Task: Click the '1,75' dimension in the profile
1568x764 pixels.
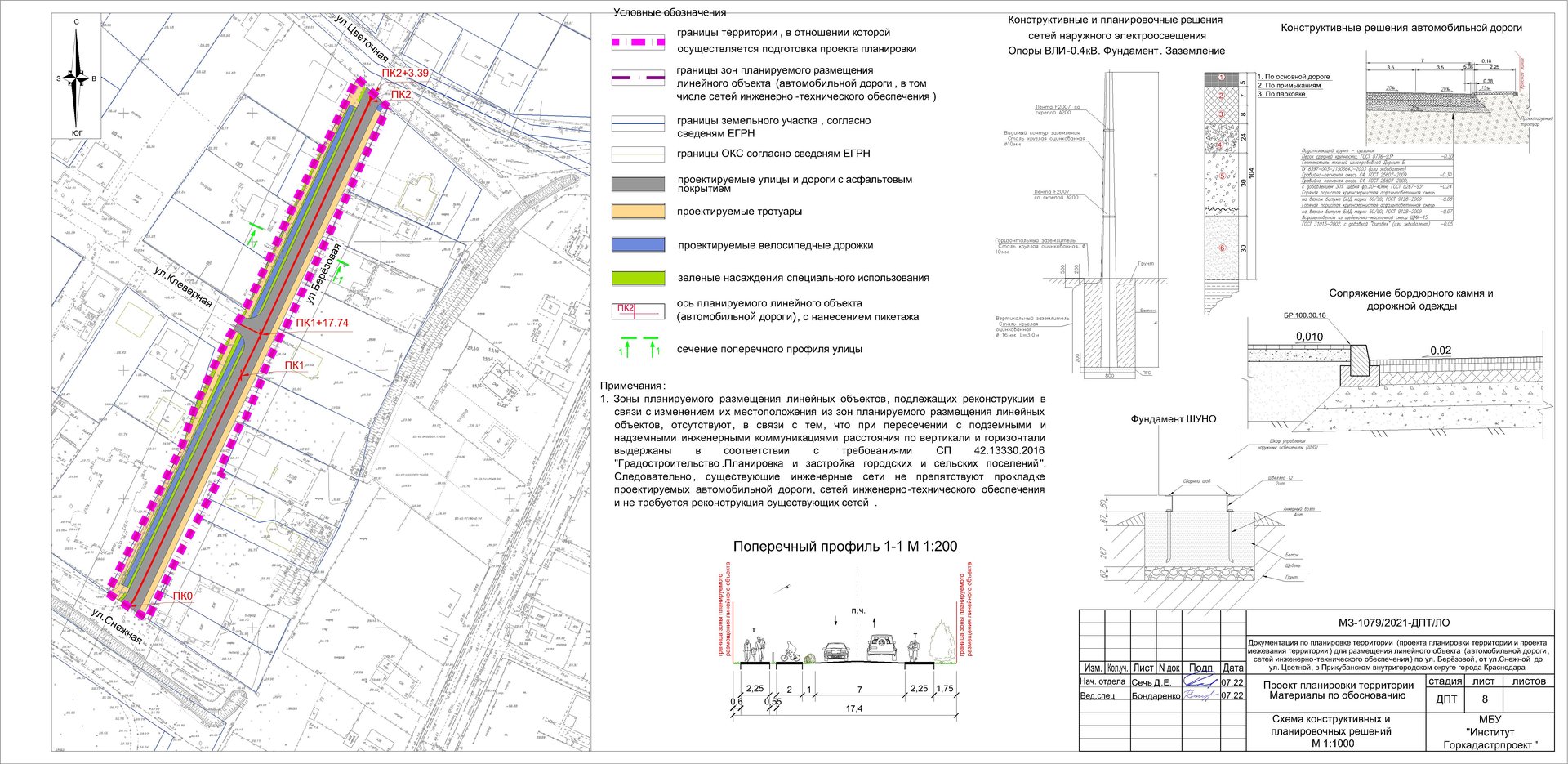Action: click(944, 688)
